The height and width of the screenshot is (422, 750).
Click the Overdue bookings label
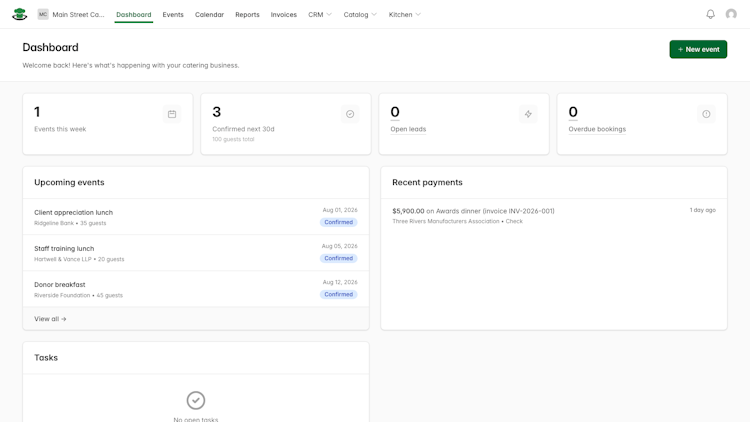pyautogui.click(x=597, y=129)
